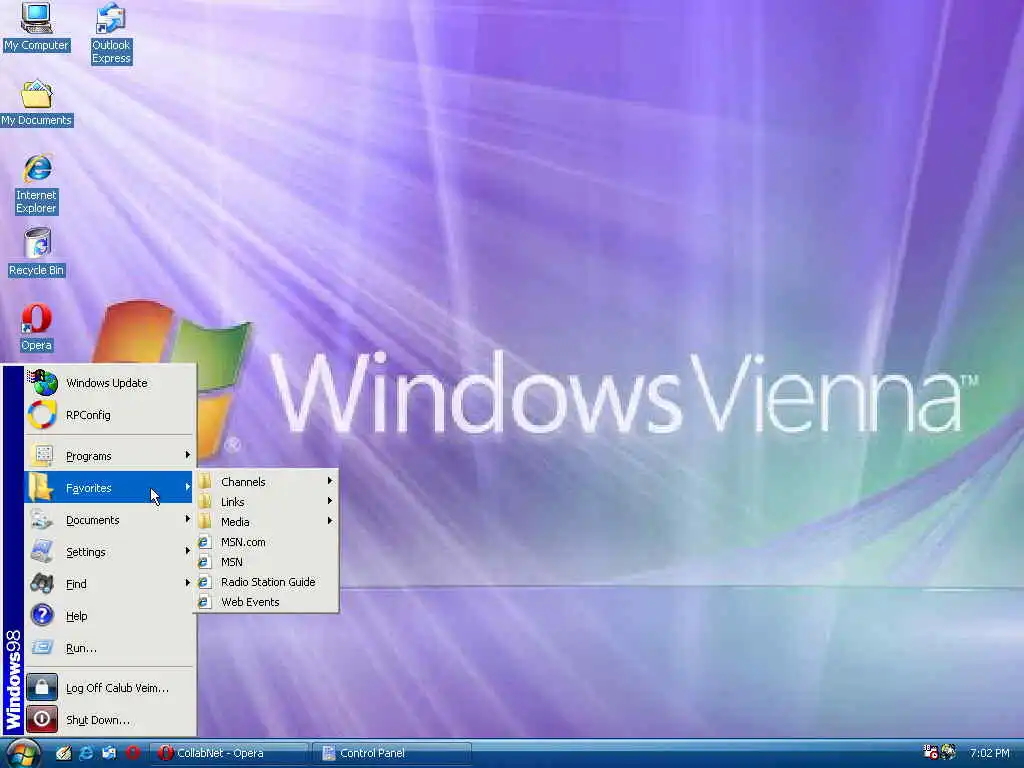Expand the Media favorites folder

point(266,522)
